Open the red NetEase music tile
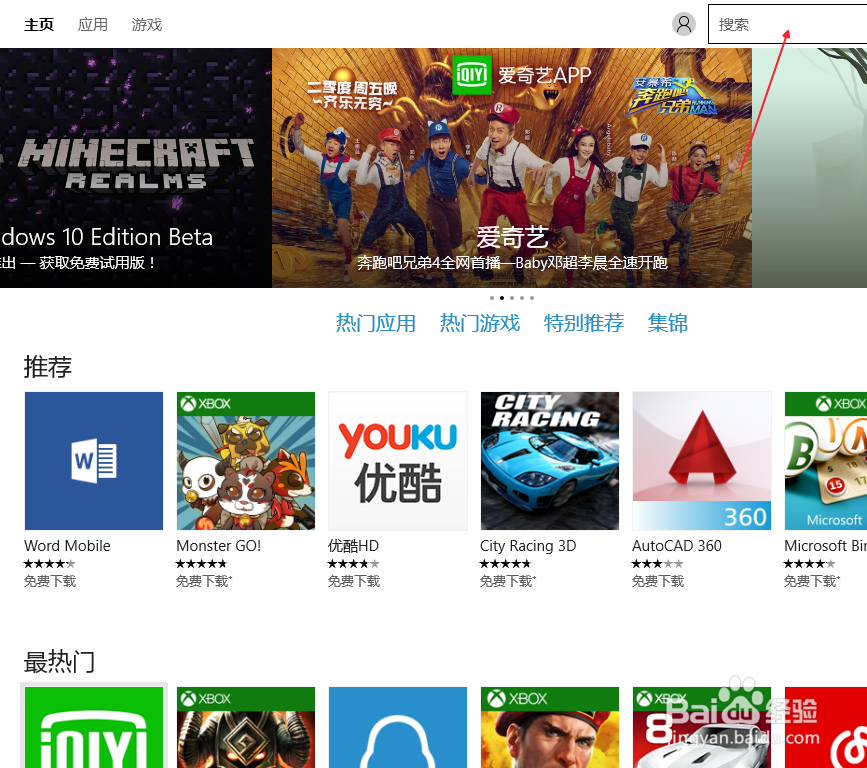This screenshot has height=768, width=867. [826, 727]
